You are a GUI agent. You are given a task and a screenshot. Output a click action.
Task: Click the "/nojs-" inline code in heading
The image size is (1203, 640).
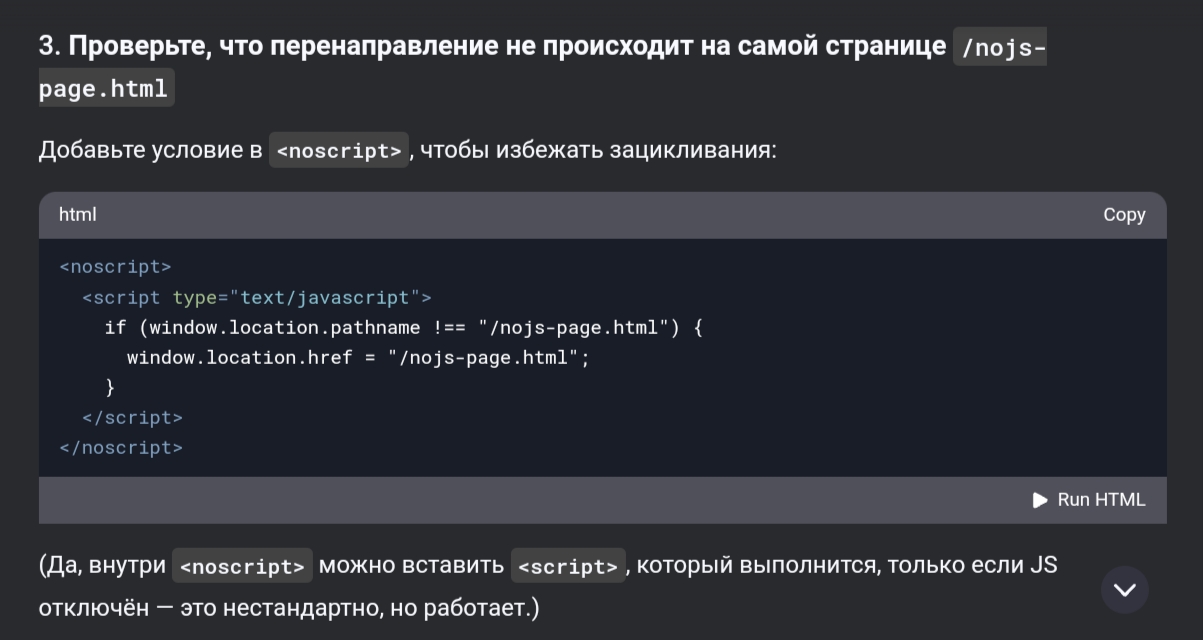[x=1000, y=47]
